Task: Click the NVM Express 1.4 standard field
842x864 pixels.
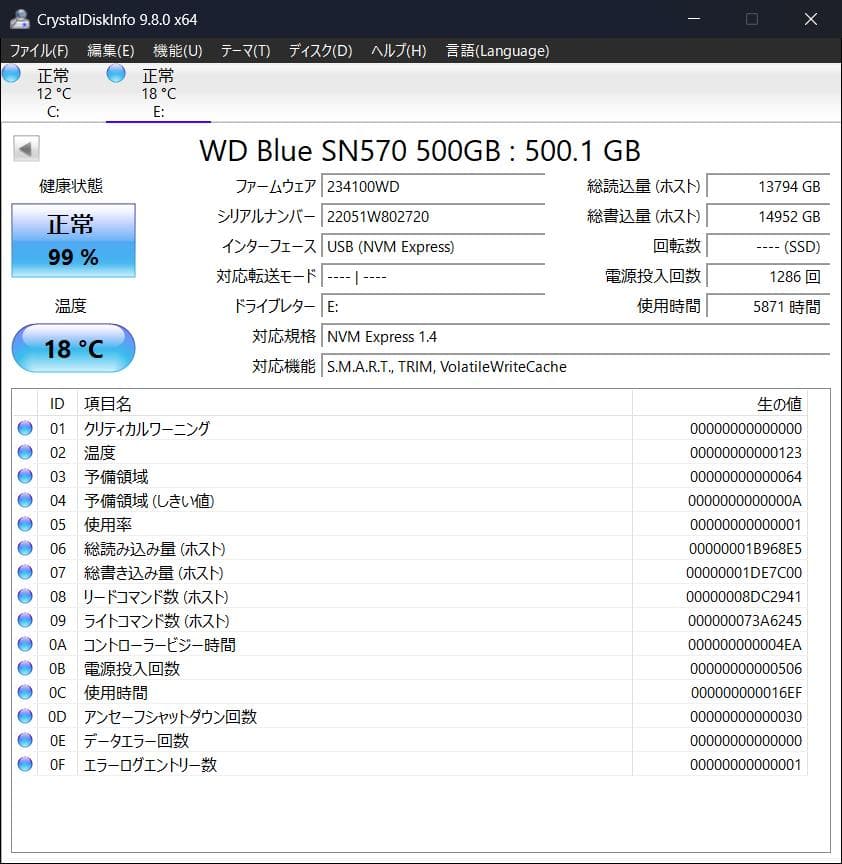Action: coord(575,337)
